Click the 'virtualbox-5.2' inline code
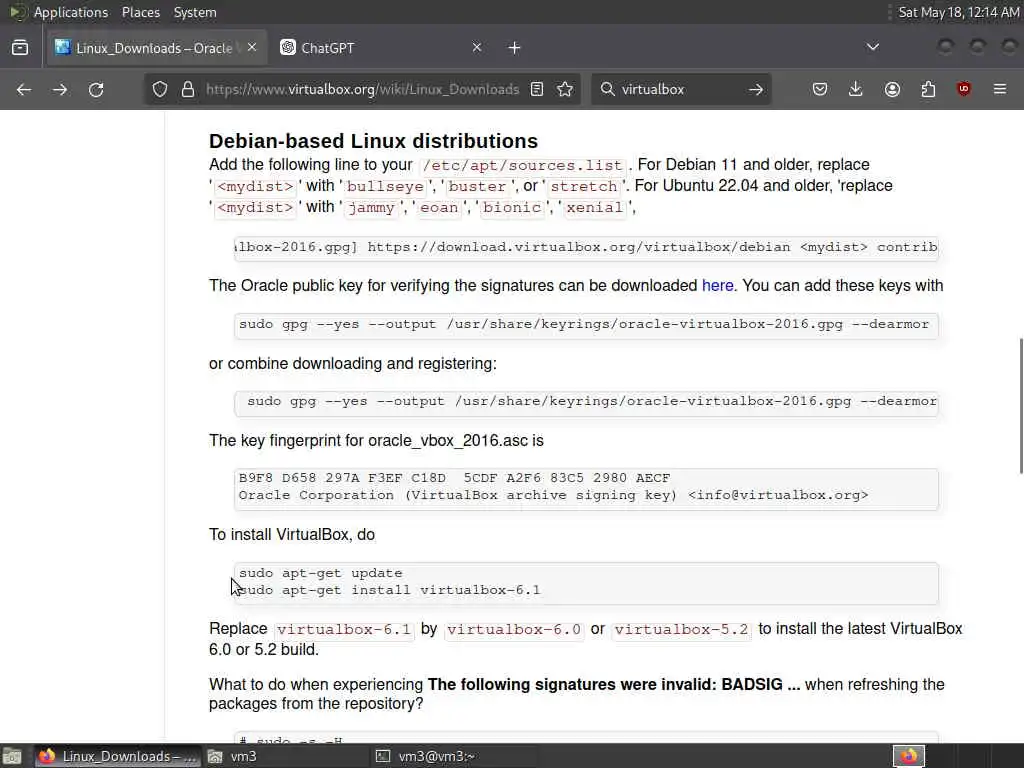The image size is (1024, 768). click(x=681, y=630)
